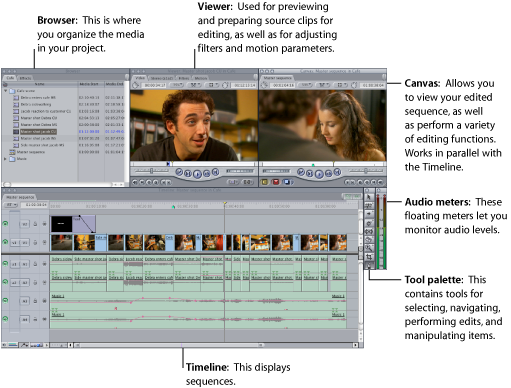Viewport: 511px width, 388px height.
Task: Select the Roll edit tool
Action: pos(369,223)
